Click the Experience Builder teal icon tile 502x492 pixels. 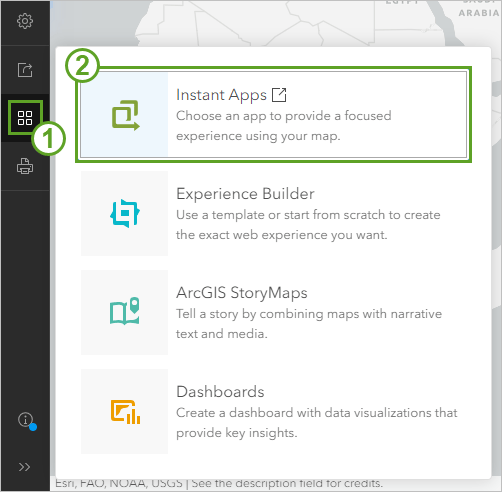[x=124, y=214]
